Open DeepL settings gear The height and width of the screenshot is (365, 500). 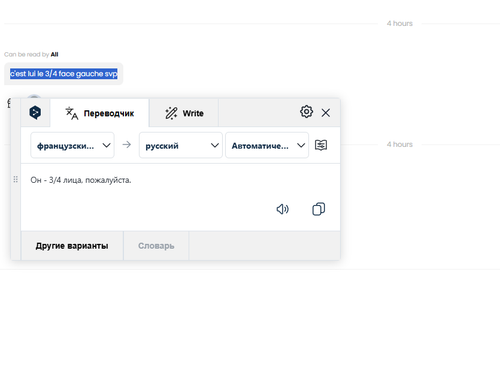[306, 112]
